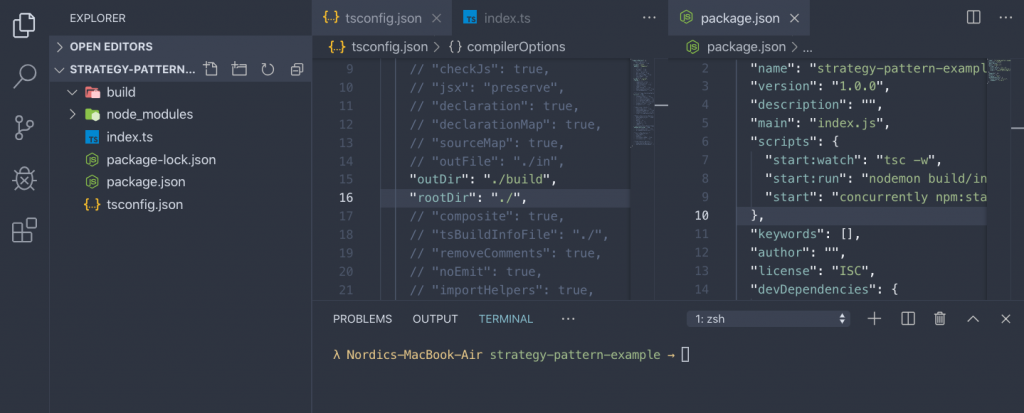The width and height of the screenshot is (1024, 413).
Task: Create a new folder in Explorer
Action: coord(238,70)
